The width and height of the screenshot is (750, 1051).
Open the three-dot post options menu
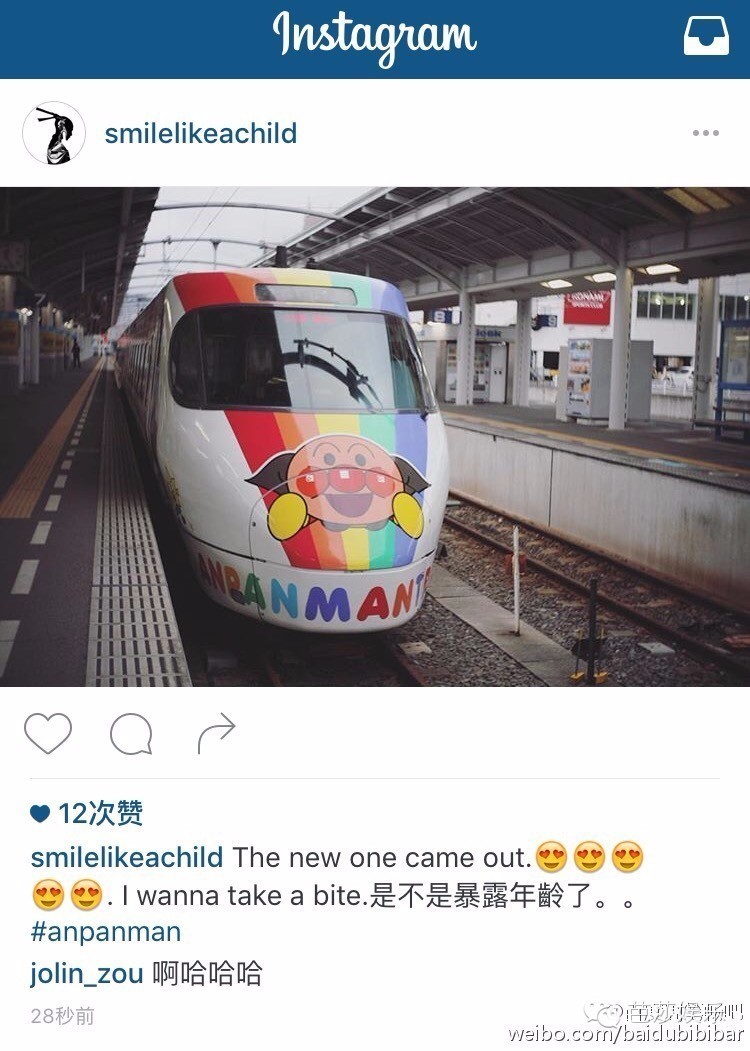(706, 133)
